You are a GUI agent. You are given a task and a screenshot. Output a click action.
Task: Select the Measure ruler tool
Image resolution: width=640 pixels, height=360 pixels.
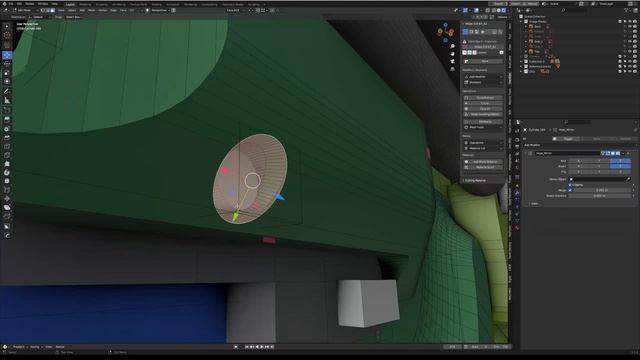pyautogui.click(x=7, y=100)
